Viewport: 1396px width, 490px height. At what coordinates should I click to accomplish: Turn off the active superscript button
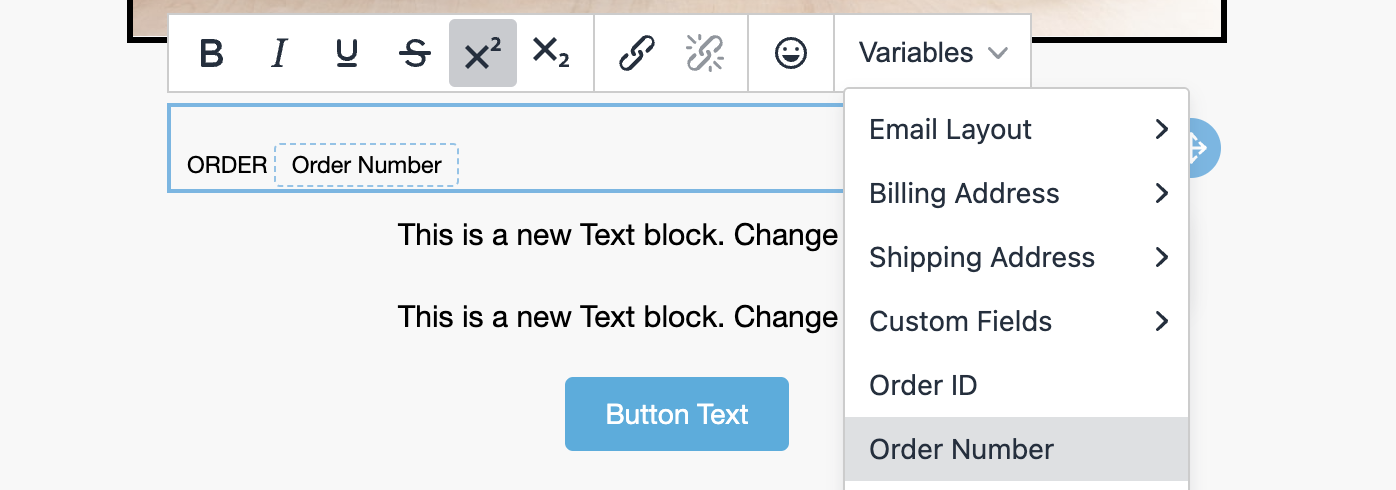tap(483, 53)
